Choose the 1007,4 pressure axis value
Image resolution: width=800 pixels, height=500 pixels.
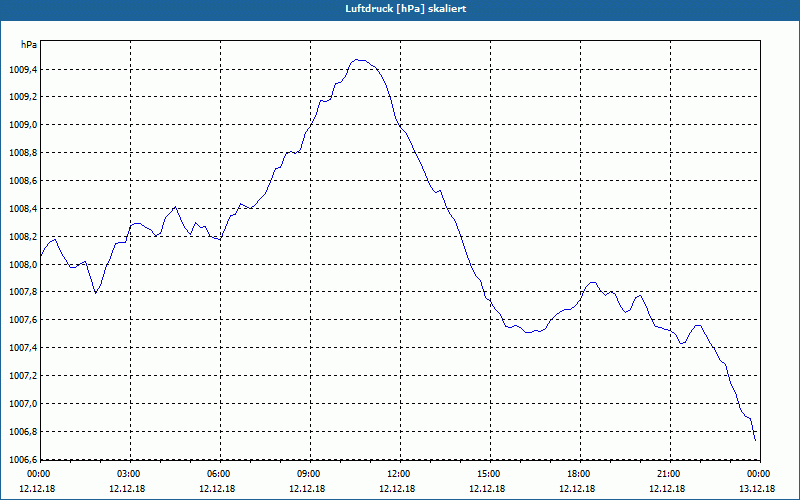tap(23, 348)
